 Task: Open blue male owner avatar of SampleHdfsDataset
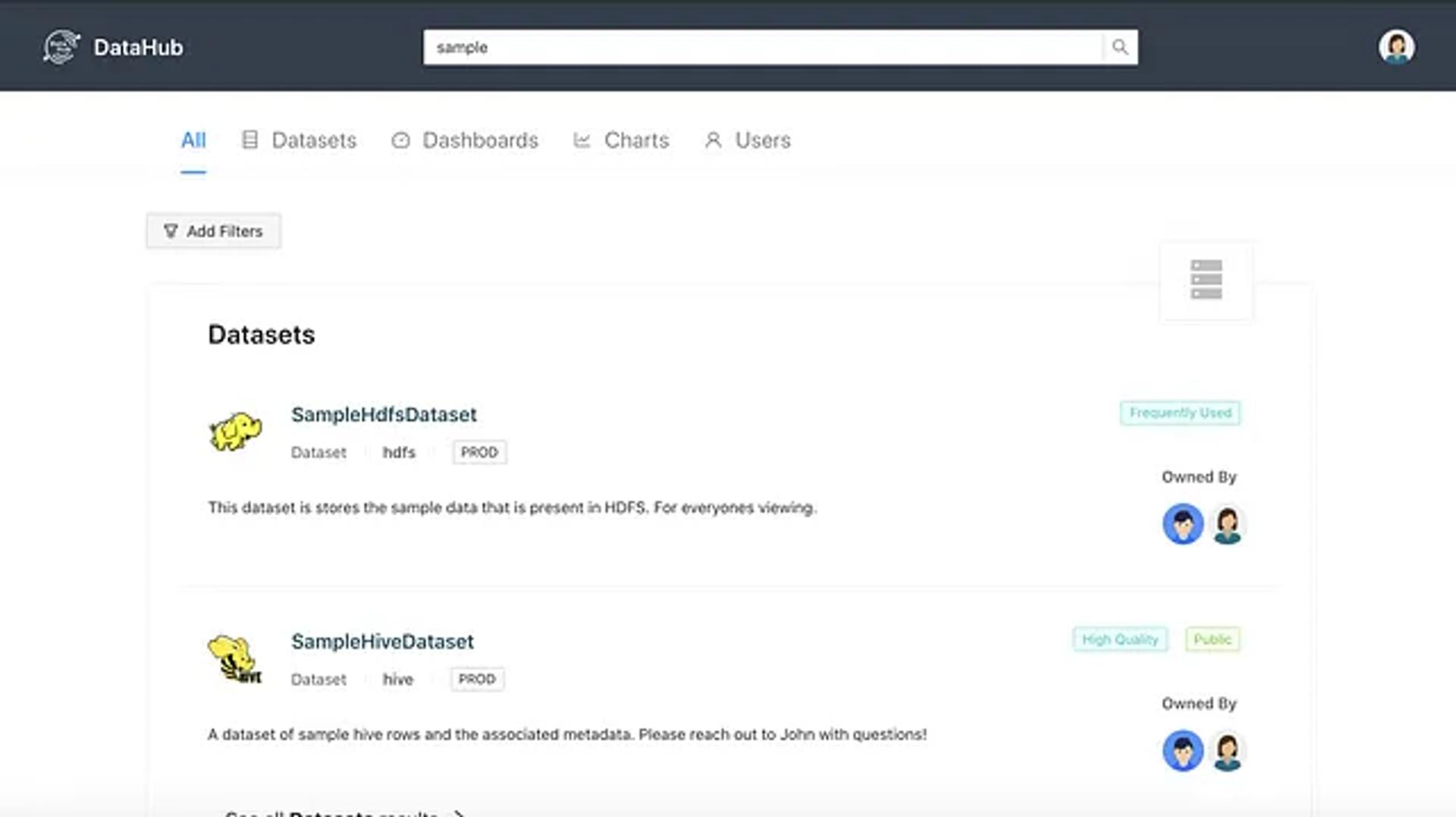coord(1183,523)
